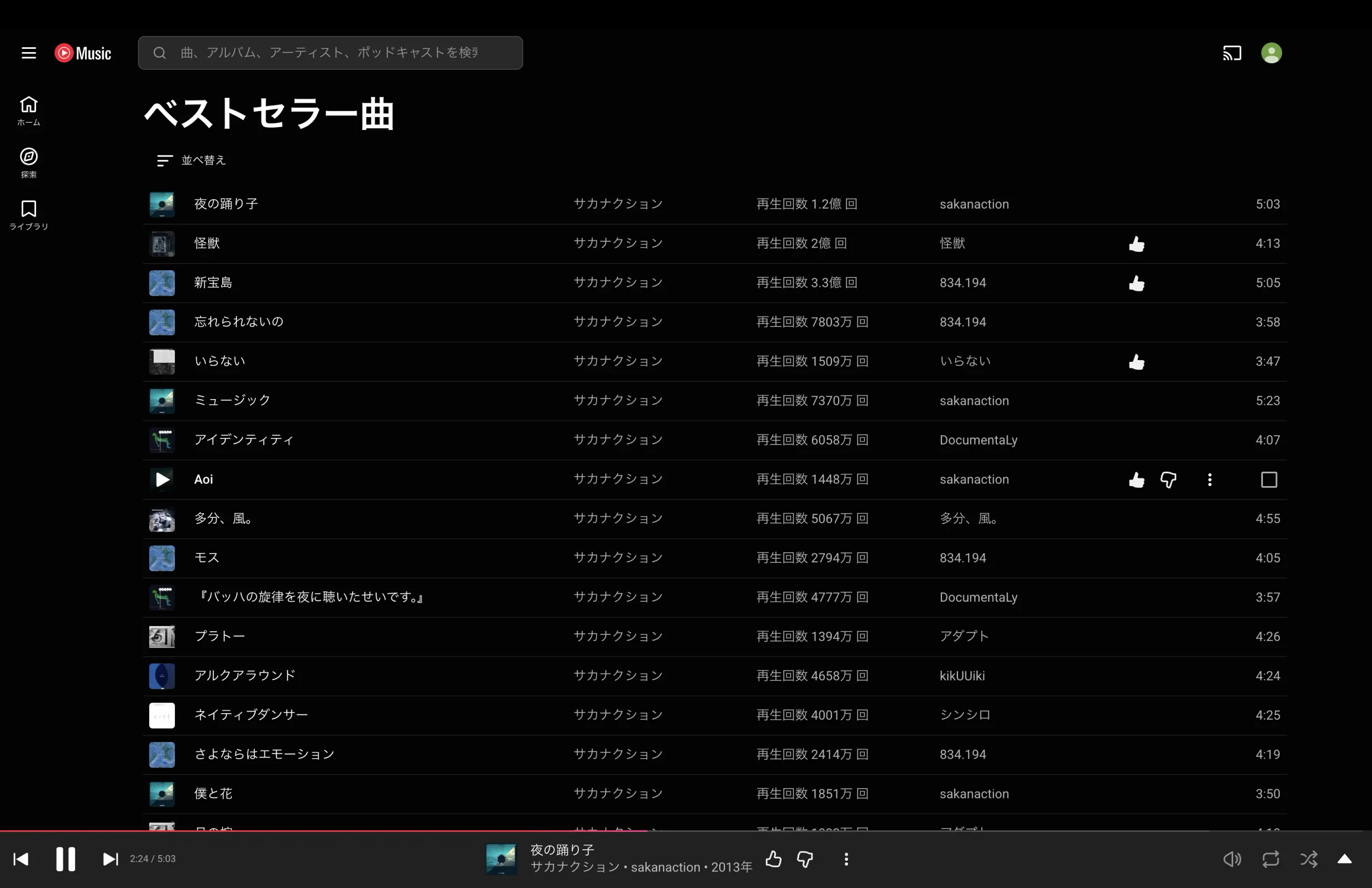The image size is (1372, 888).
Task: Click ネイティブダンサー cover thumbnail
Action: (x=162, y=715)
